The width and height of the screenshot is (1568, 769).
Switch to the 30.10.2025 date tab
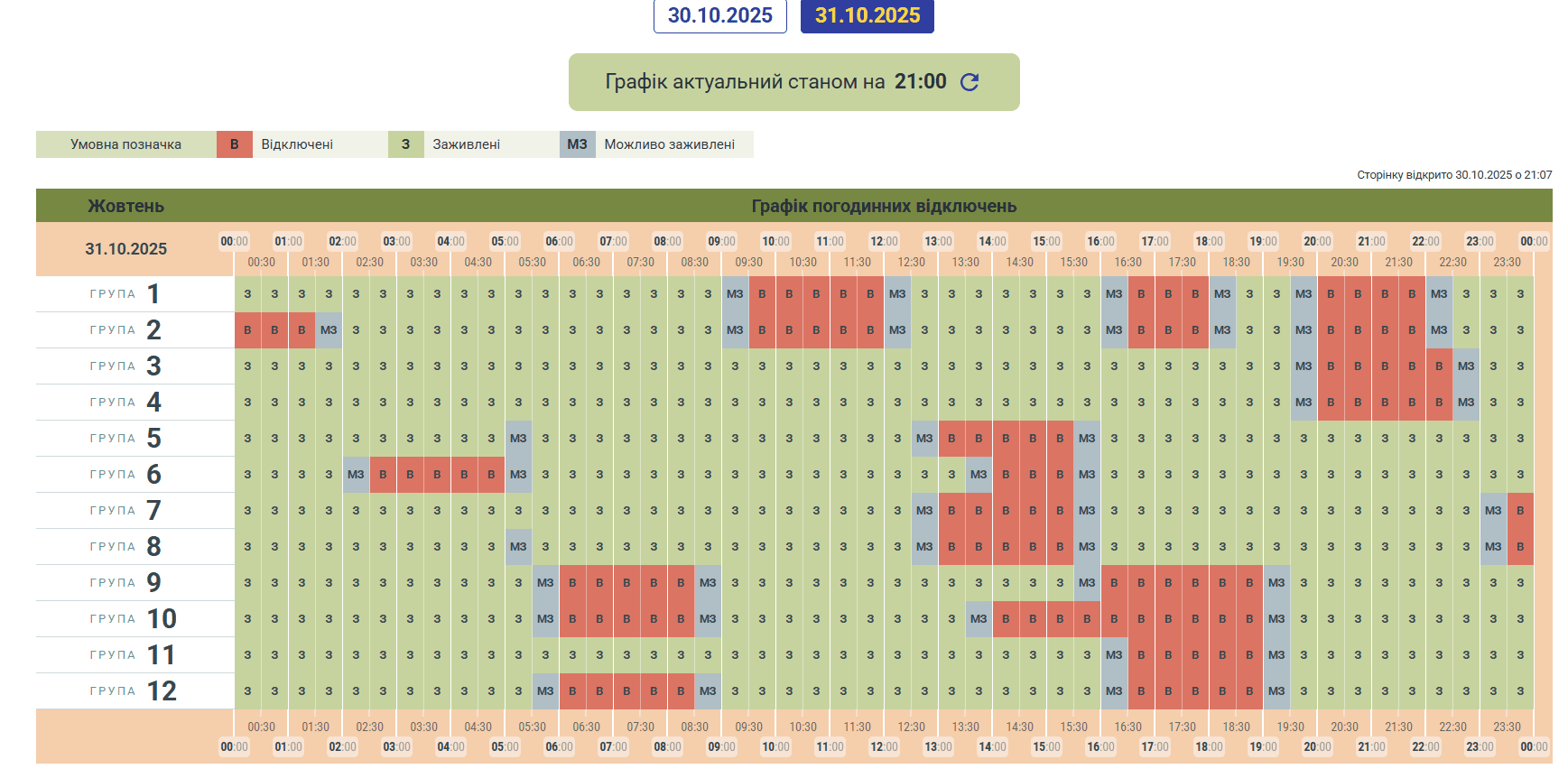[x=719, y=15]
